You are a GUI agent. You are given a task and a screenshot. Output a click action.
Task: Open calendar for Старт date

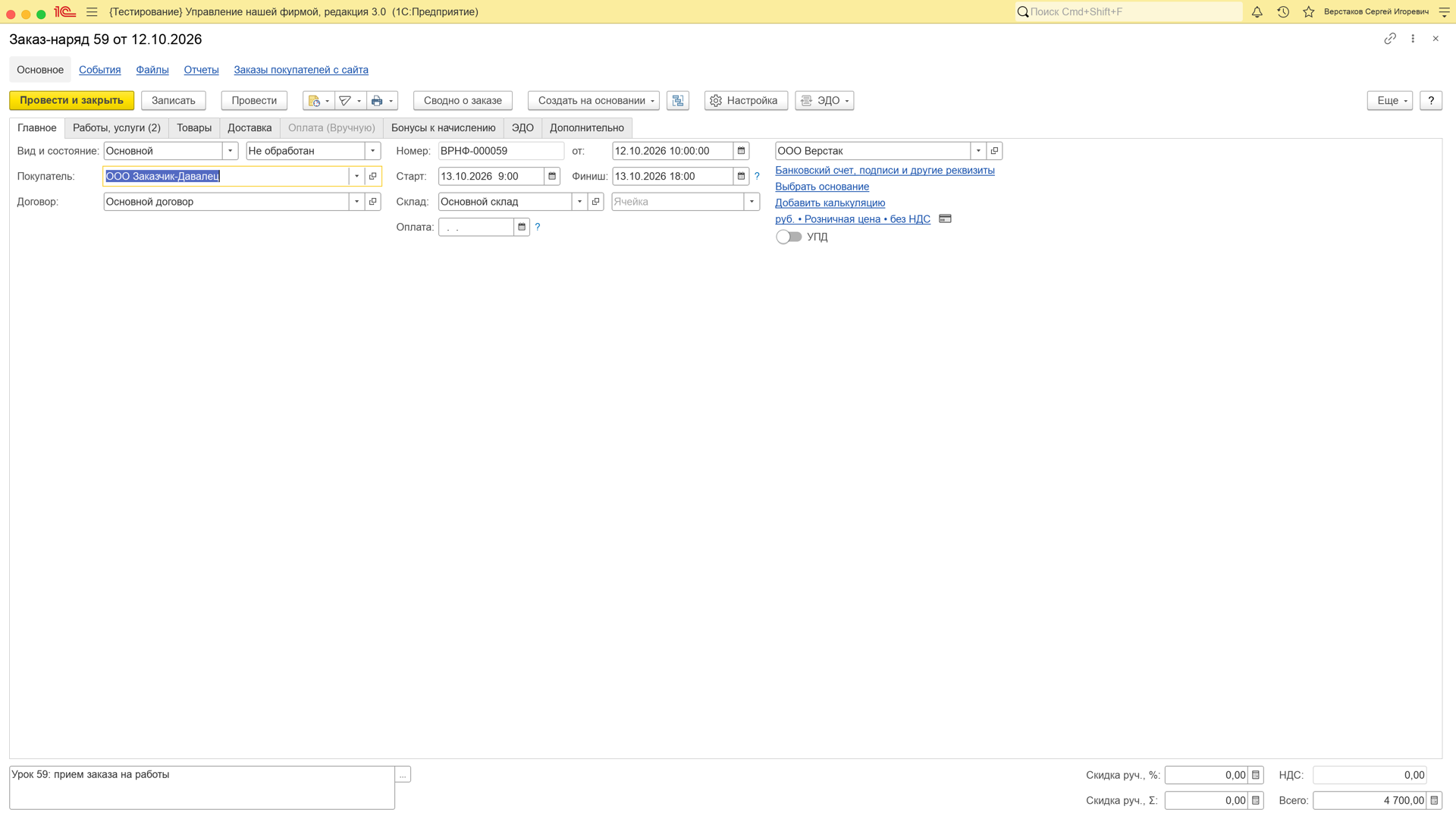(x=552, y=176)
